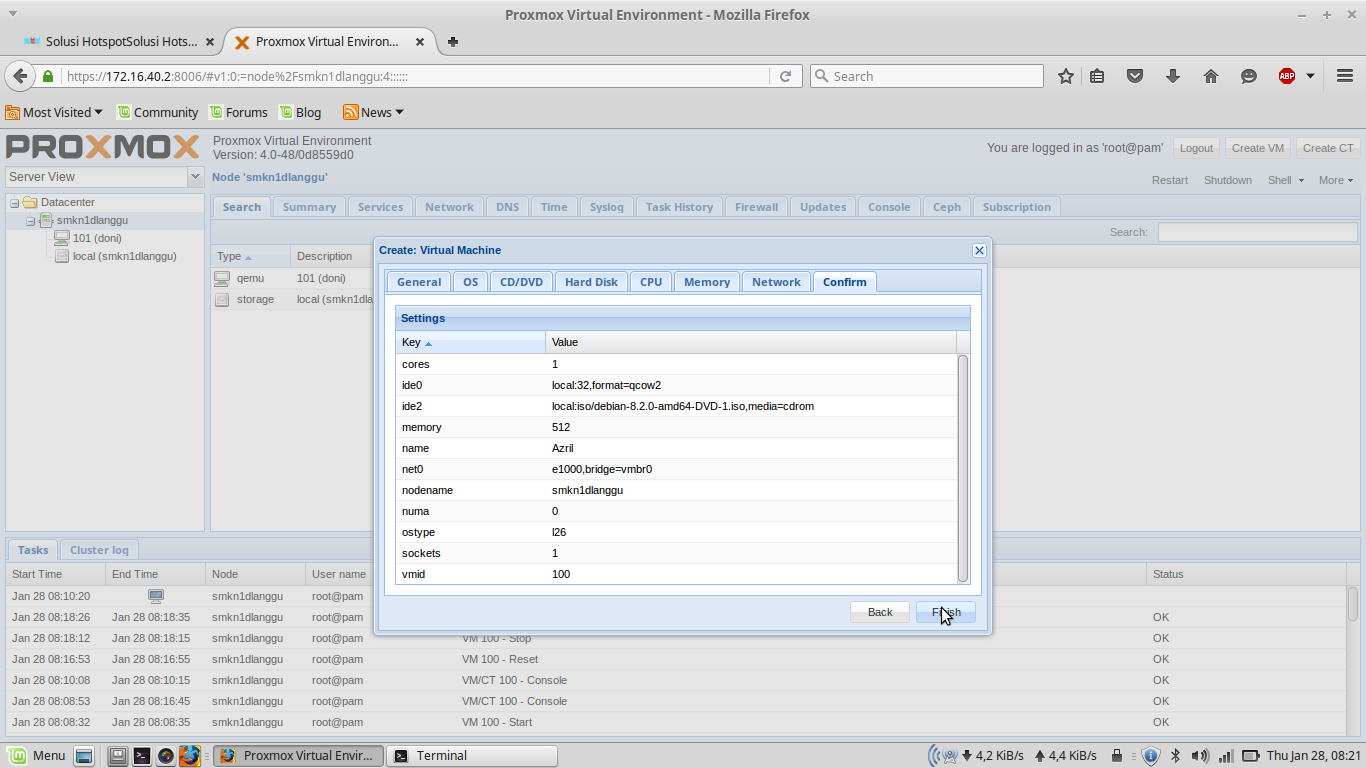Open the Adblock Plus dropdown arrow

point(1310,76)
